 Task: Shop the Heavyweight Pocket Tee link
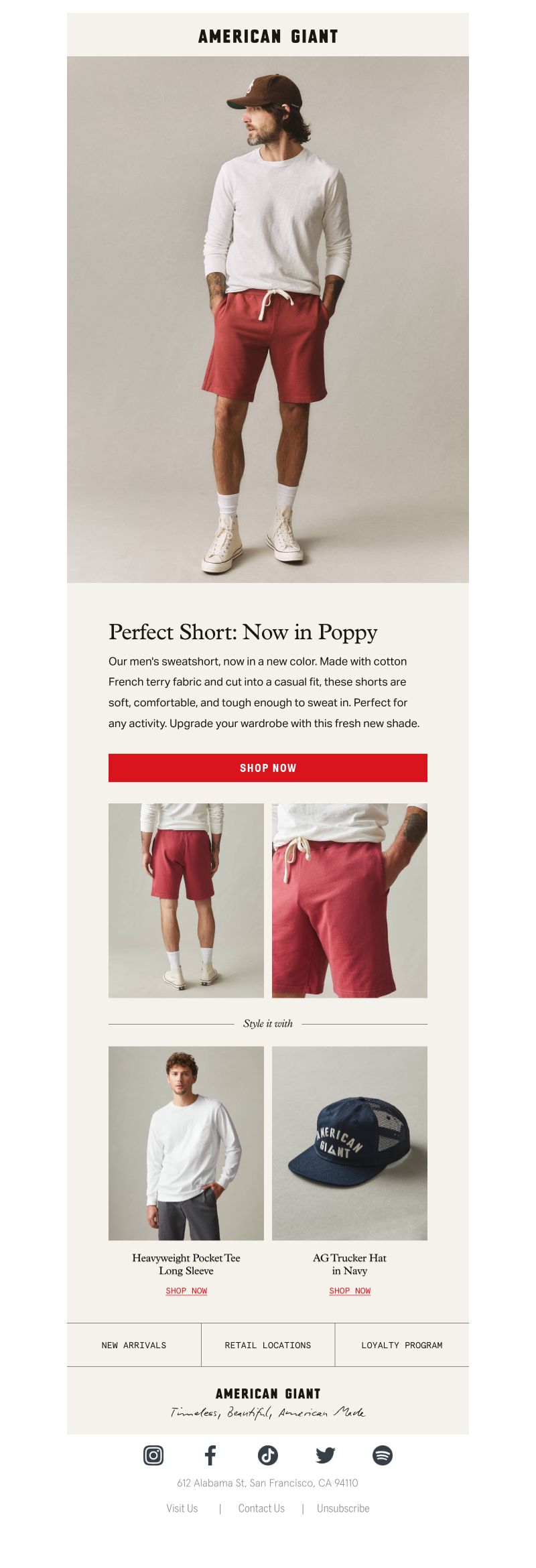coord(186,1291)
